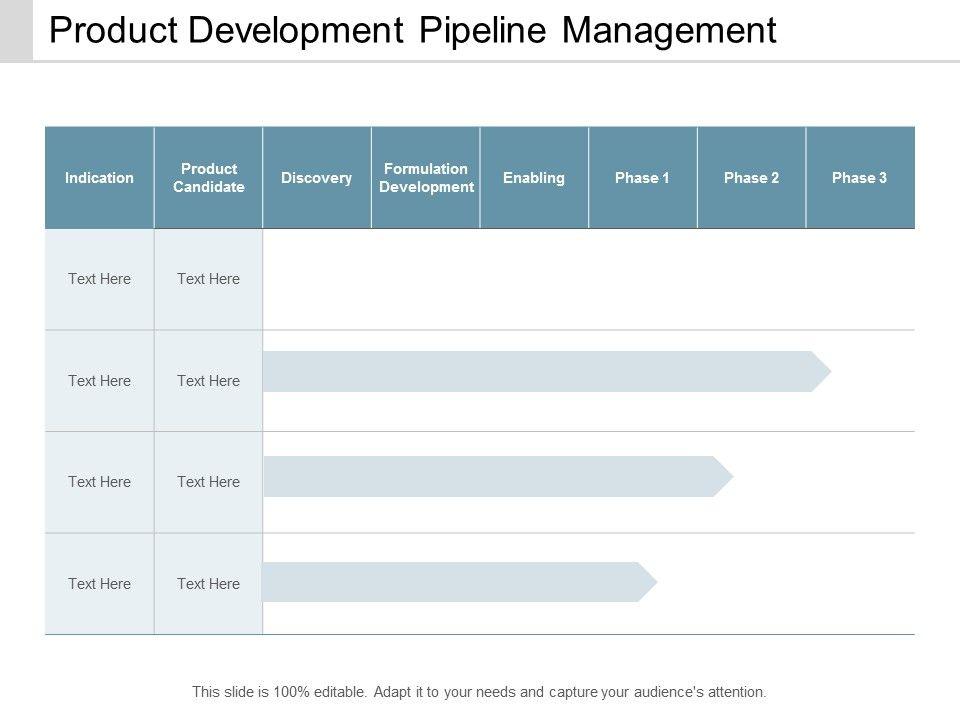
Task: Click the arrow bar ending in Phase 2
Action: coord(497,476)
